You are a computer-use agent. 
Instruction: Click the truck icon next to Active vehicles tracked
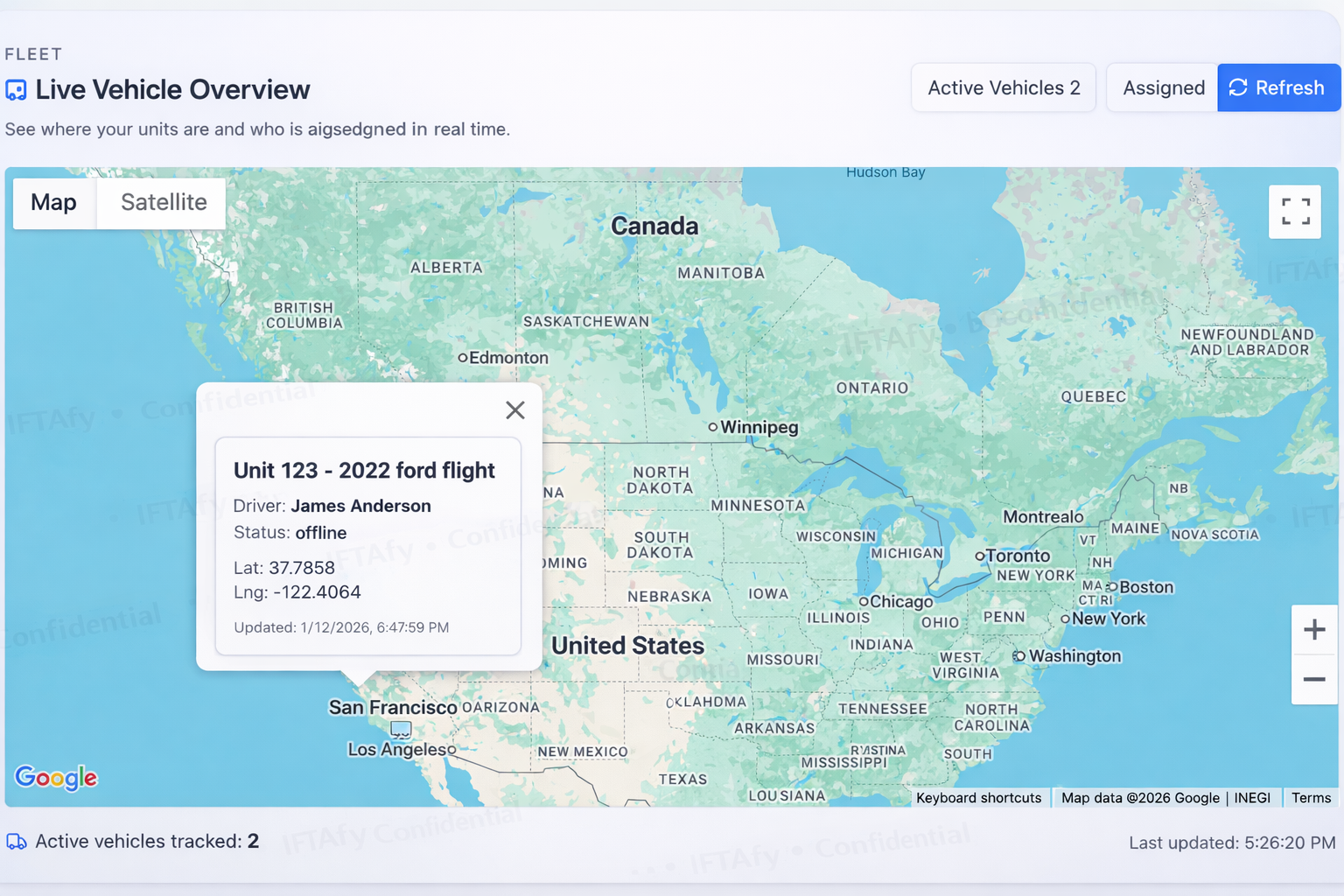click(16, 841)
